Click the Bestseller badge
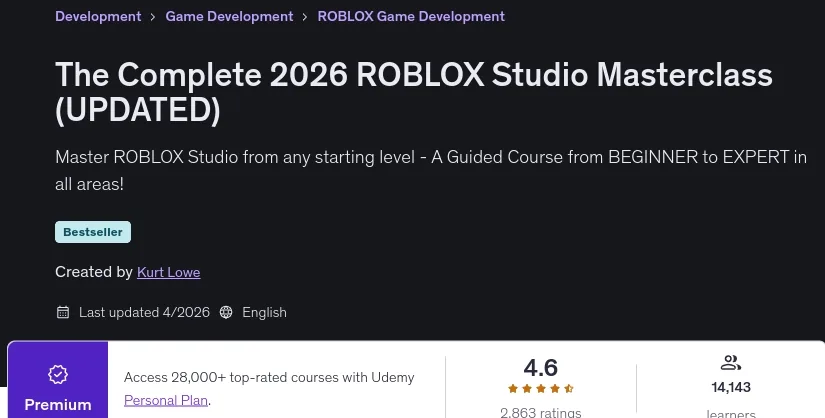 click(x=93, y=232)
